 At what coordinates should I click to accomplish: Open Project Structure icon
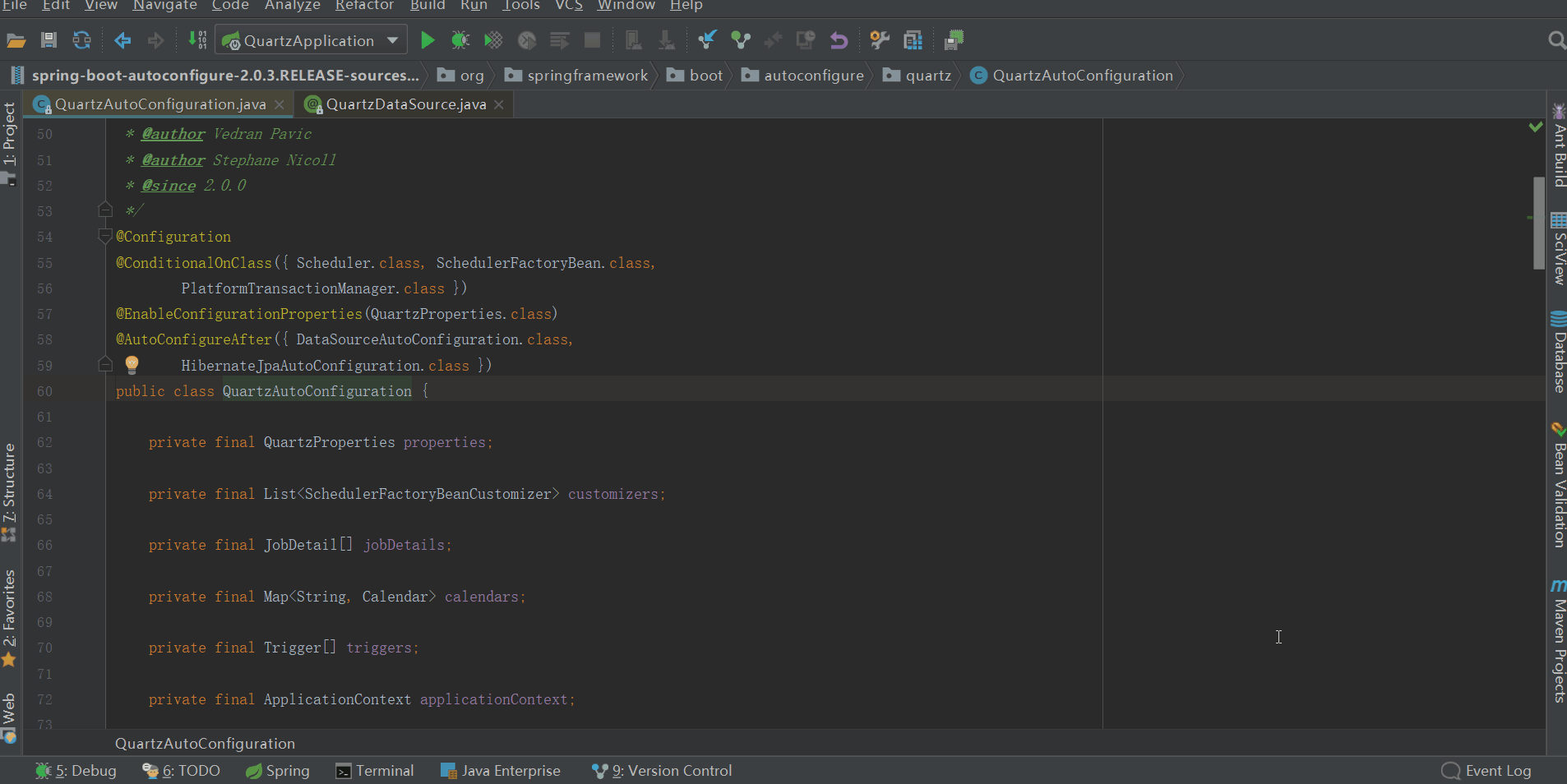(913, 40)
